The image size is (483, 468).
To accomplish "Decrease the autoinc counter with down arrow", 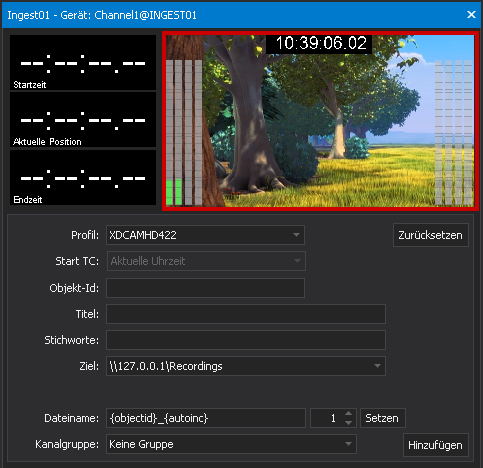I will point(348,423).
